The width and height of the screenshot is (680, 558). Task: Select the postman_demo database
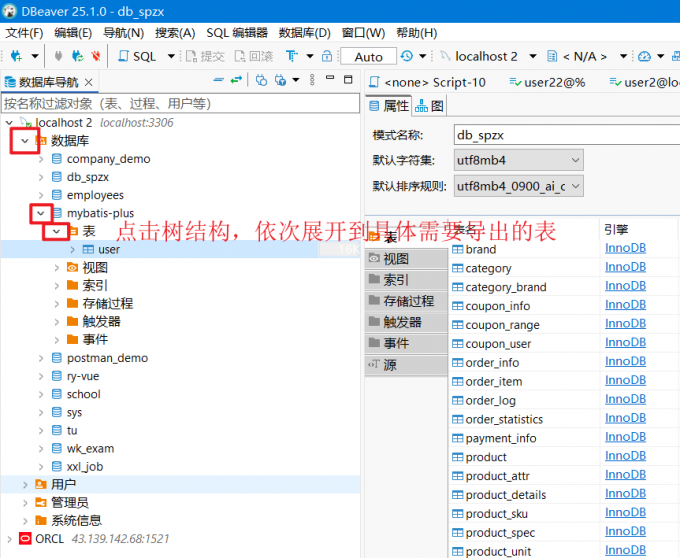[x=107, y=358]
